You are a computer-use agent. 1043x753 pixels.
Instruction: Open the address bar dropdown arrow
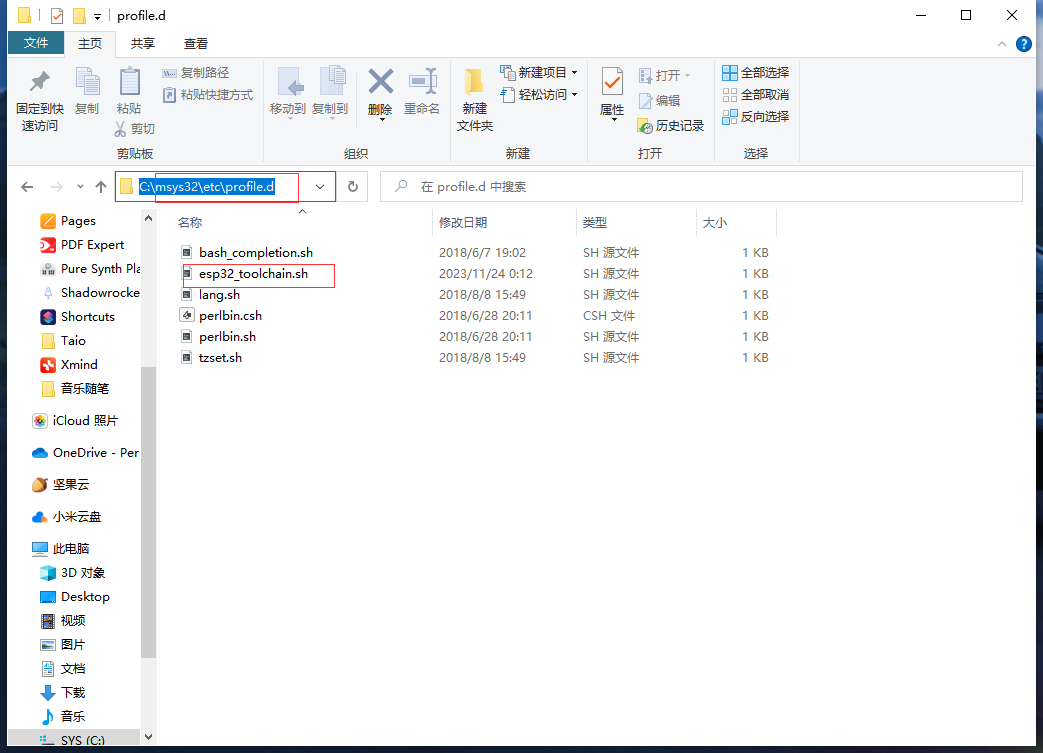click(319, 186)
